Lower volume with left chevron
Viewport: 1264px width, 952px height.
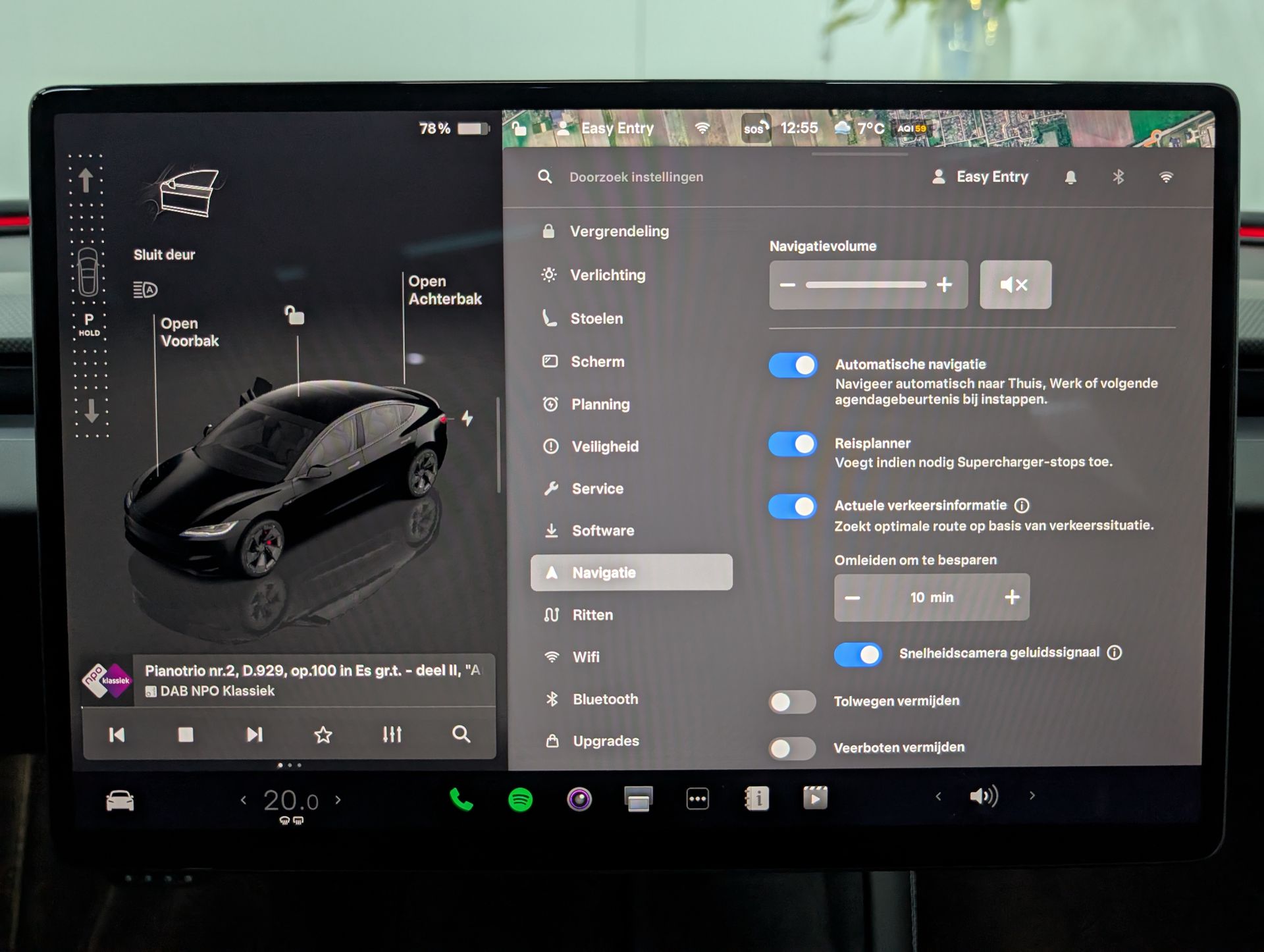[938, 797]
